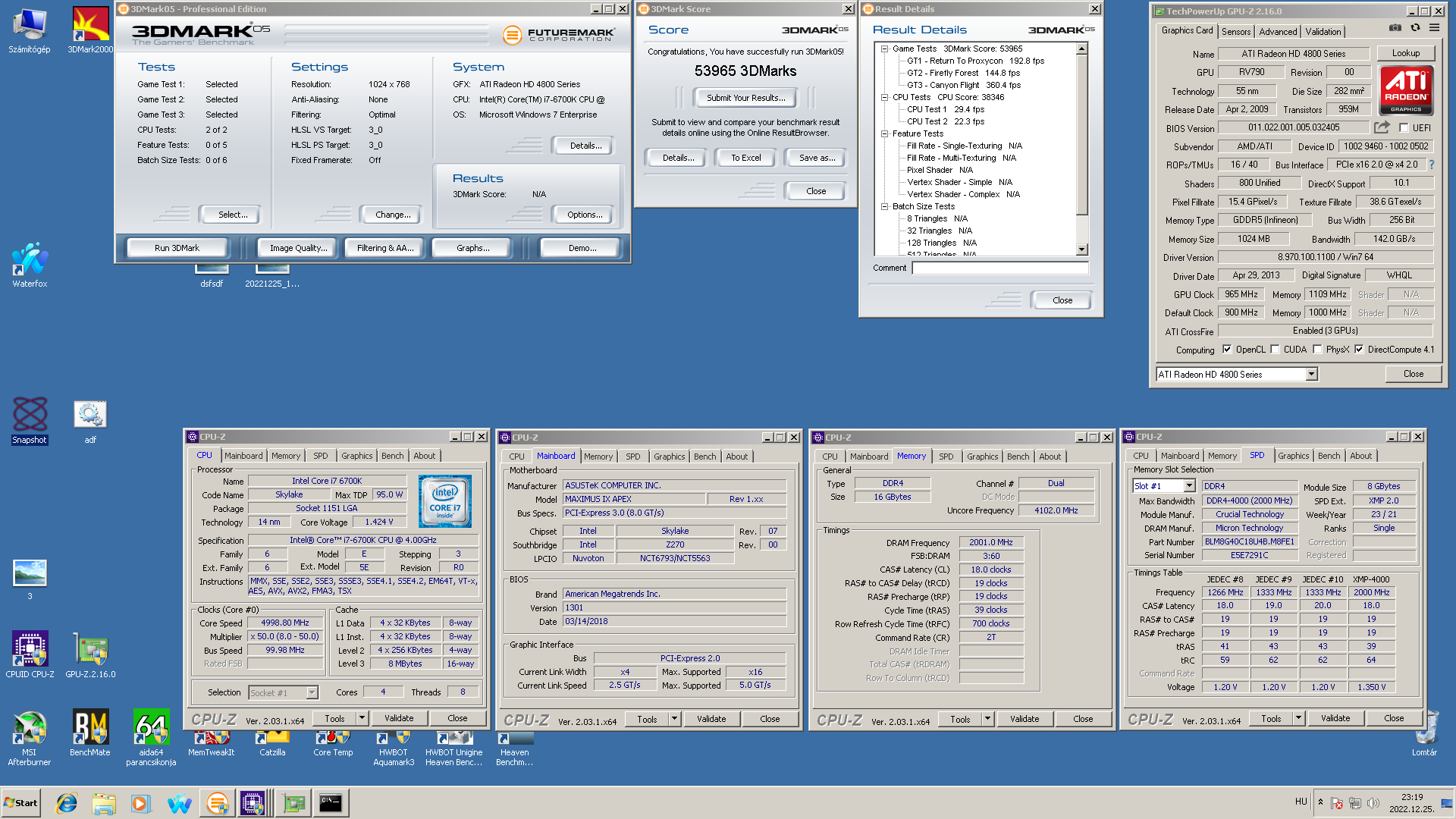Select aida64 parancsikonja desktop shortcut
The height and width of the screenshot is (819, 1456).
coord(151,738)
